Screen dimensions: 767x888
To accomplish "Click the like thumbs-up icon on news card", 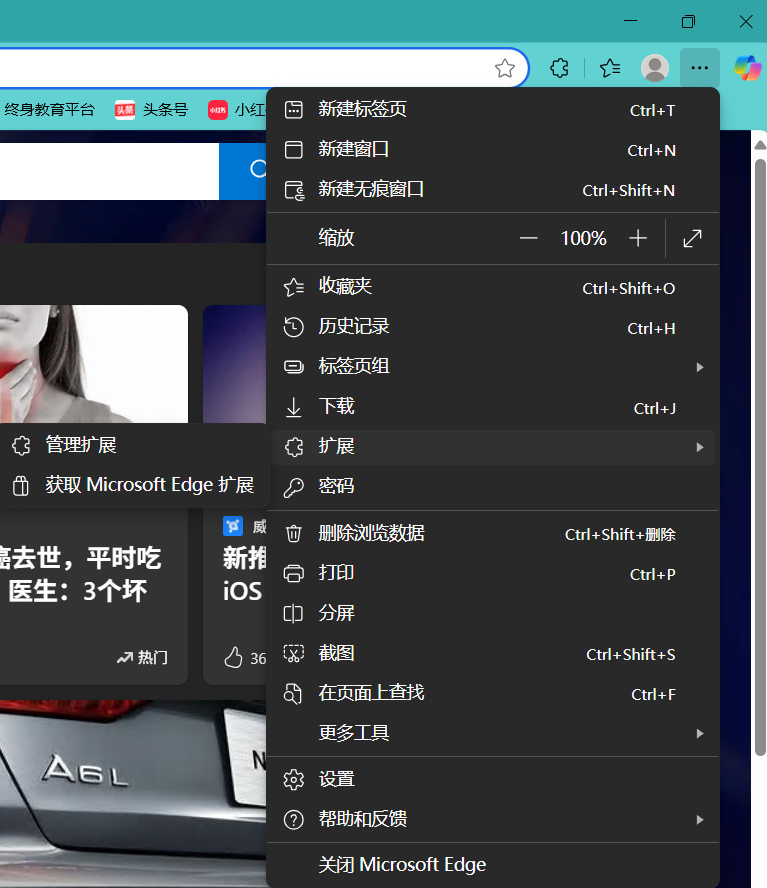I will tap(233, 658).
